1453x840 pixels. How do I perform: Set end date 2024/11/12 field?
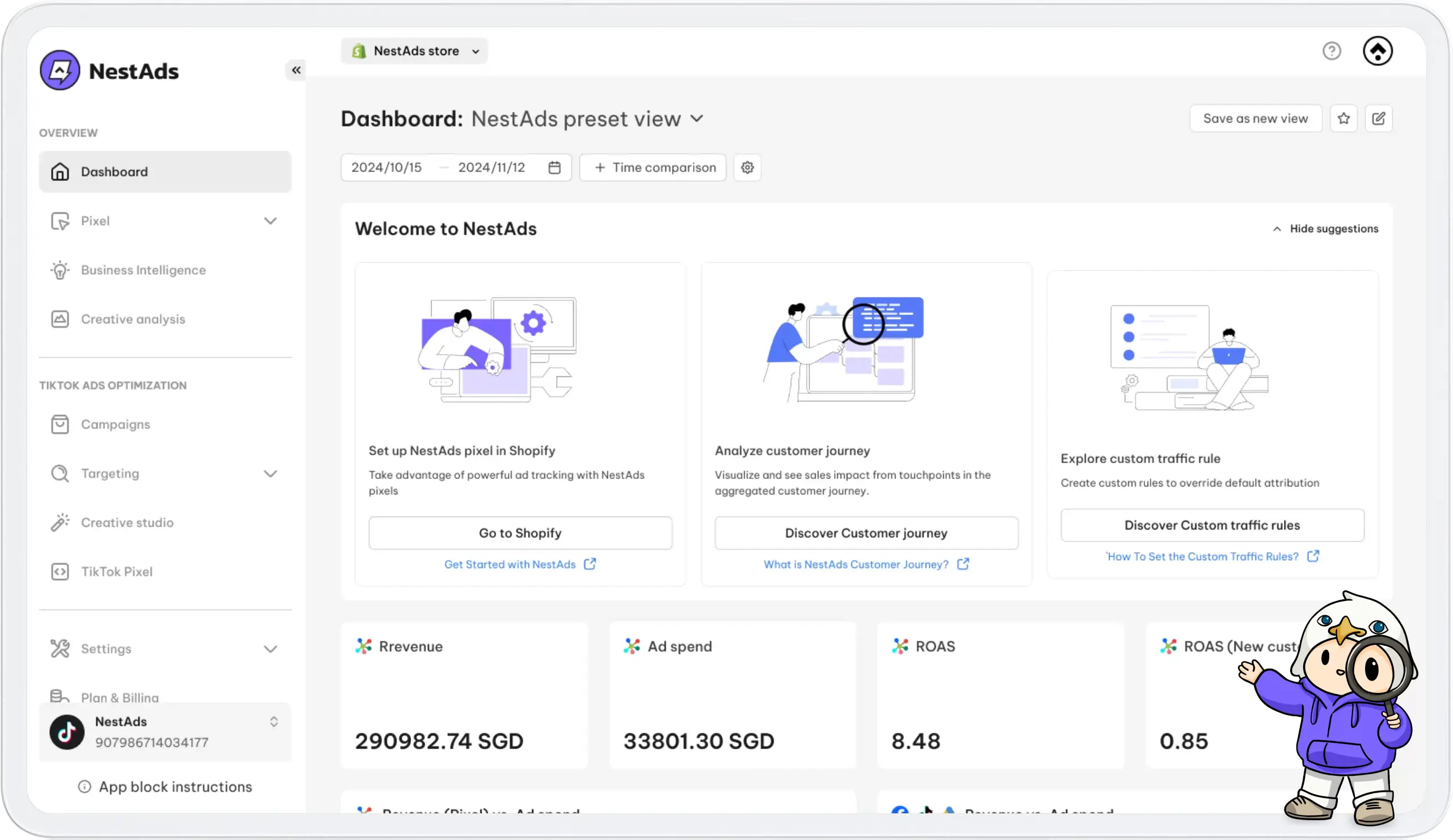[x=492, y=167]
